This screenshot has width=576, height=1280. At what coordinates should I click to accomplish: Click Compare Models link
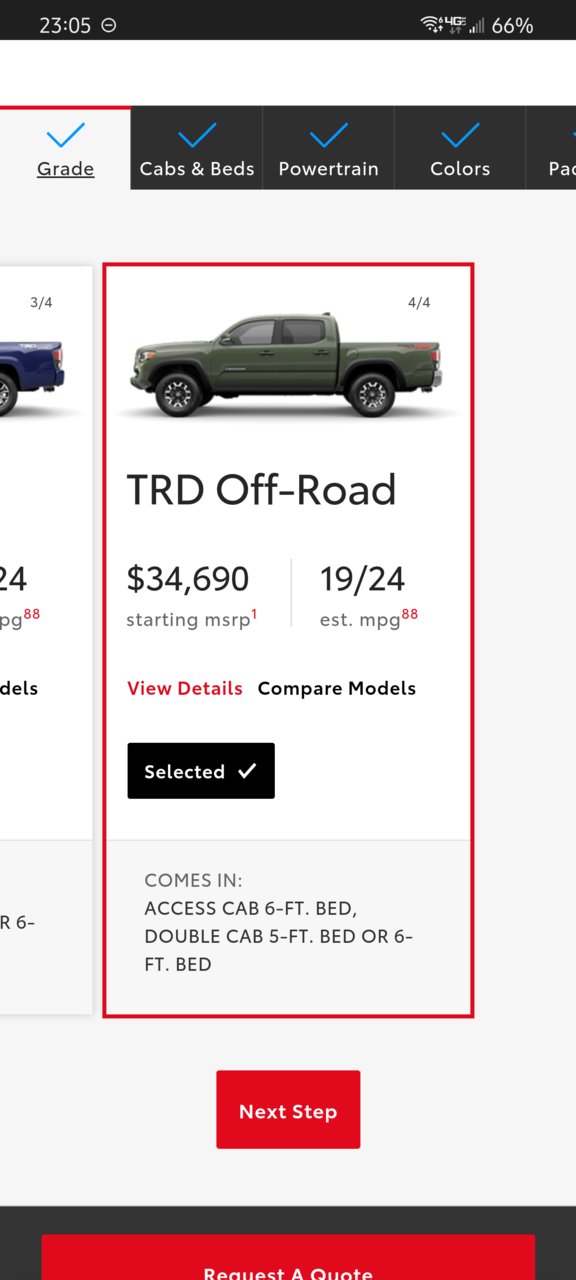(x=337, y=688)
